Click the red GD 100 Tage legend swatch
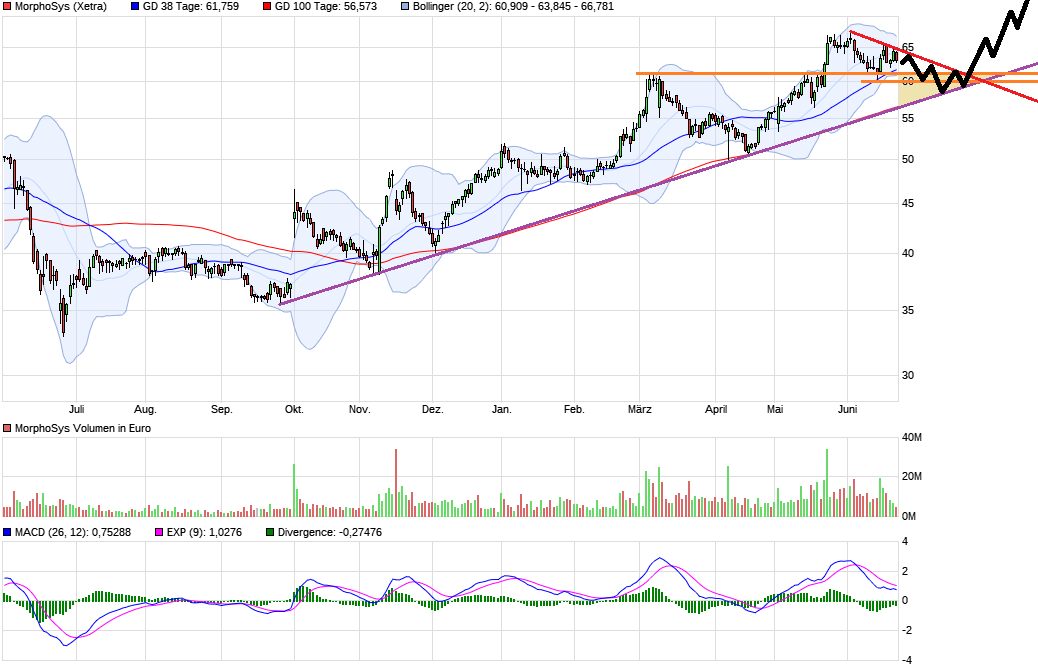Screen dimensions: 1038x670 (x=267, y=7)
